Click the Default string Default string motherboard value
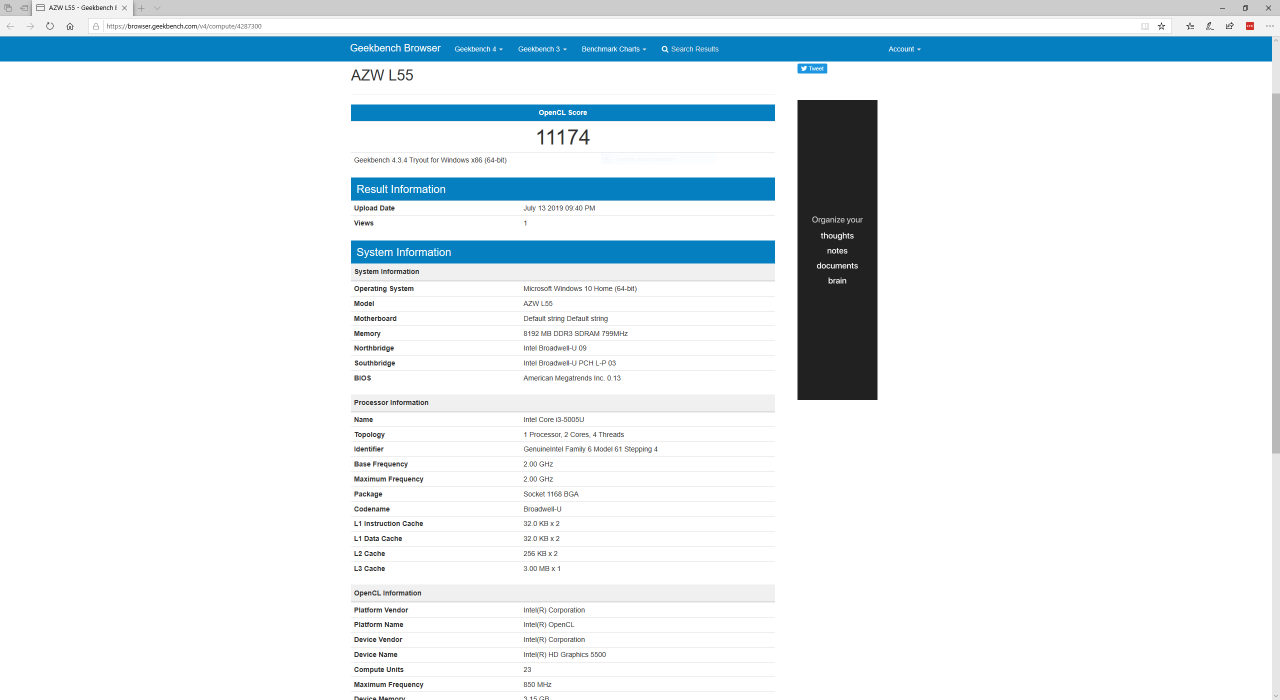The height and width of the screenshot is (700, 1280). pyautogui.click(x=565, y=319)
